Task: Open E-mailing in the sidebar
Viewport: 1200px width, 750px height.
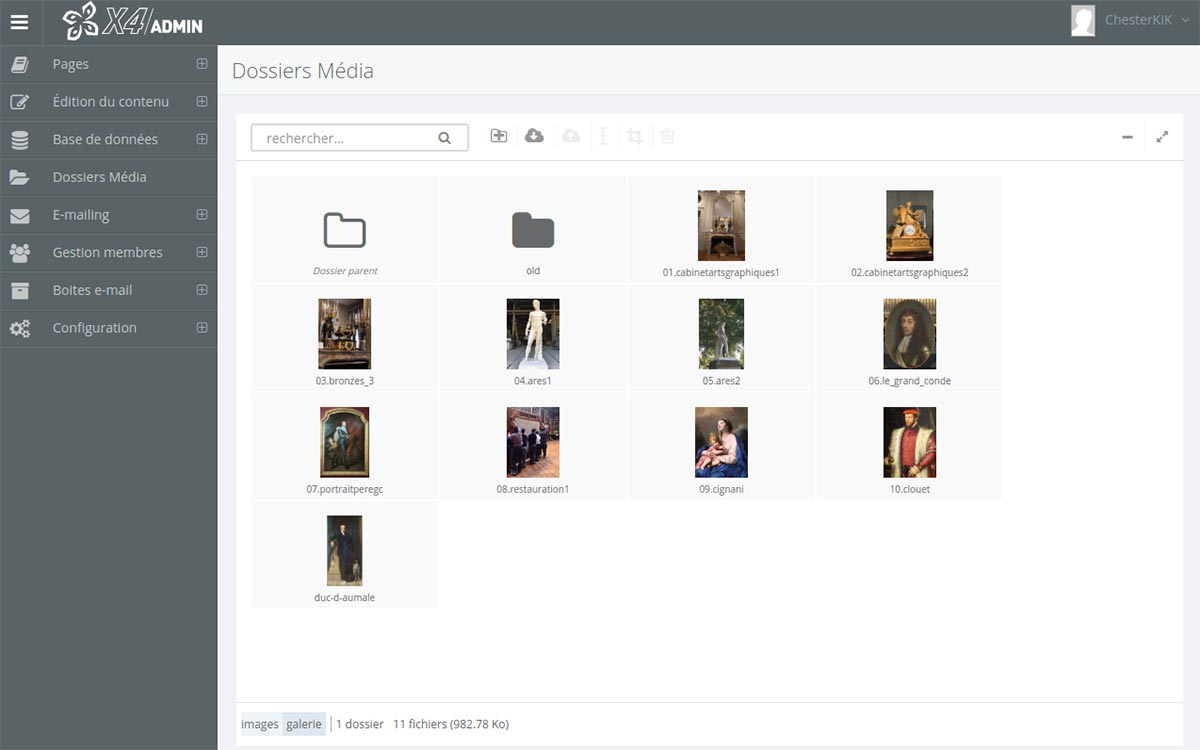Action: [108, 215]
